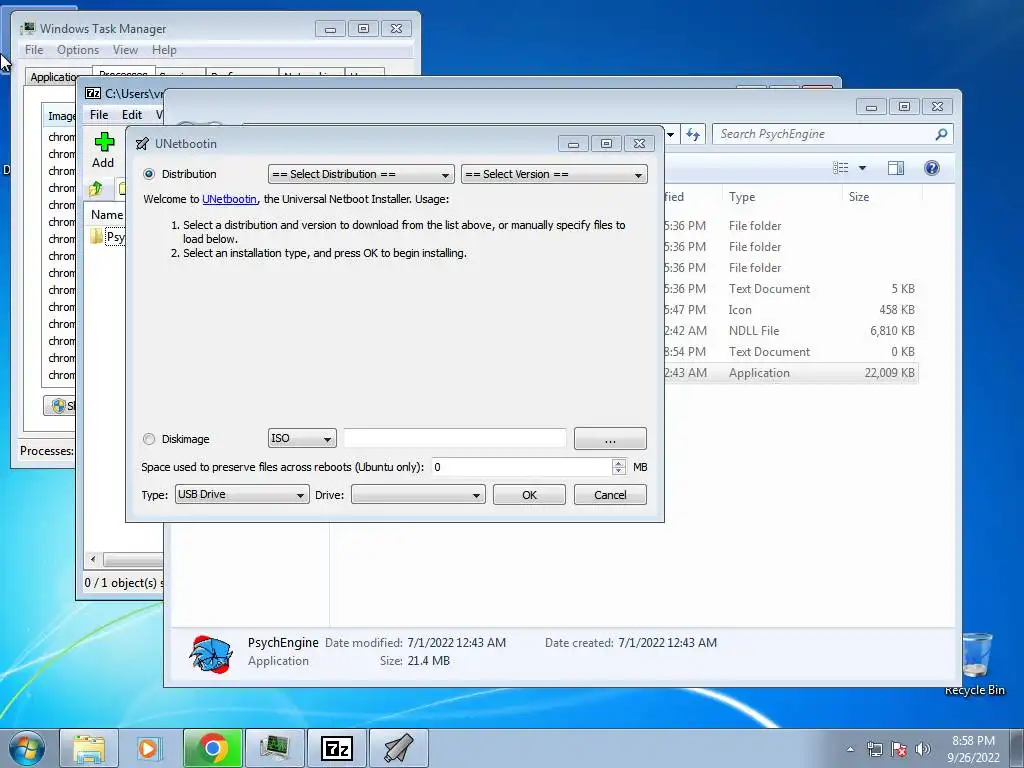Click the address bar dropdown arrow in Explorer
Viewport: 1024px width, 768px height.
coord(670,135)
